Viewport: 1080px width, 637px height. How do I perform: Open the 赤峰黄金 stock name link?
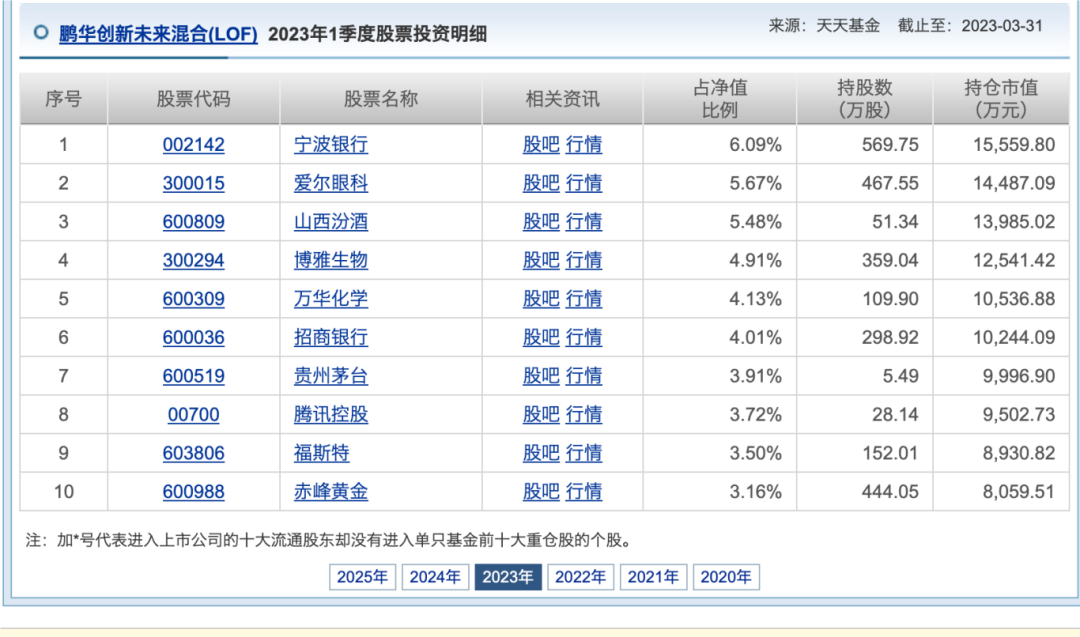[331, 492]
